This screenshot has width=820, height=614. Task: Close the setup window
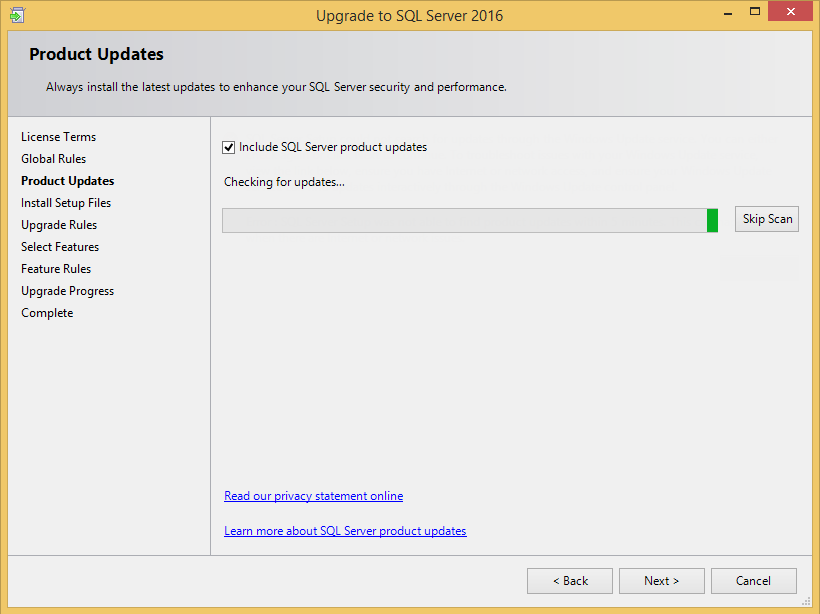(x=791, y=12)
